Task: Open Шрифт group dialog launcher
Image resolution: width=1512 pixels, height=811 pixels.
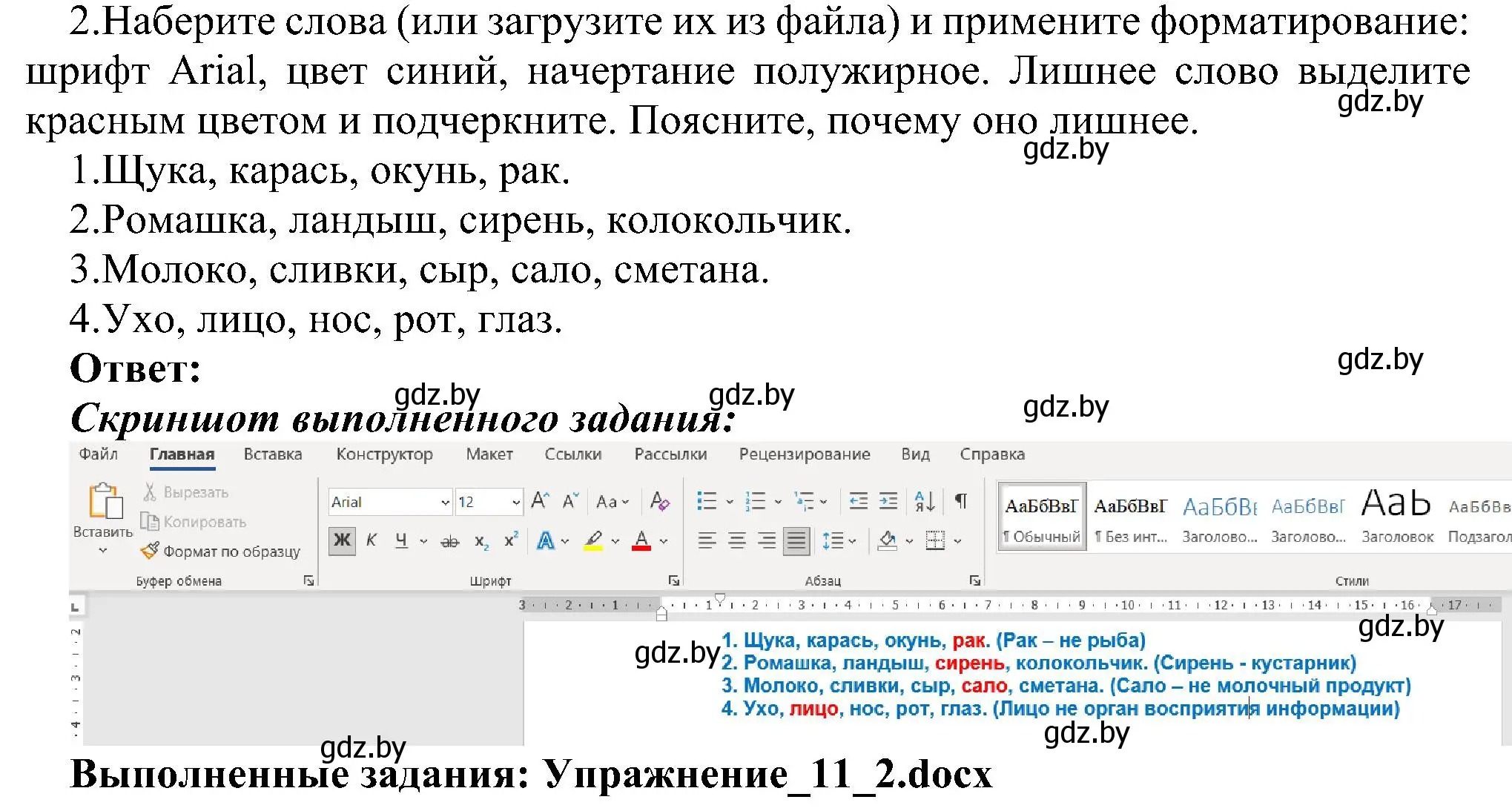Action: click(x=674, y=580)
